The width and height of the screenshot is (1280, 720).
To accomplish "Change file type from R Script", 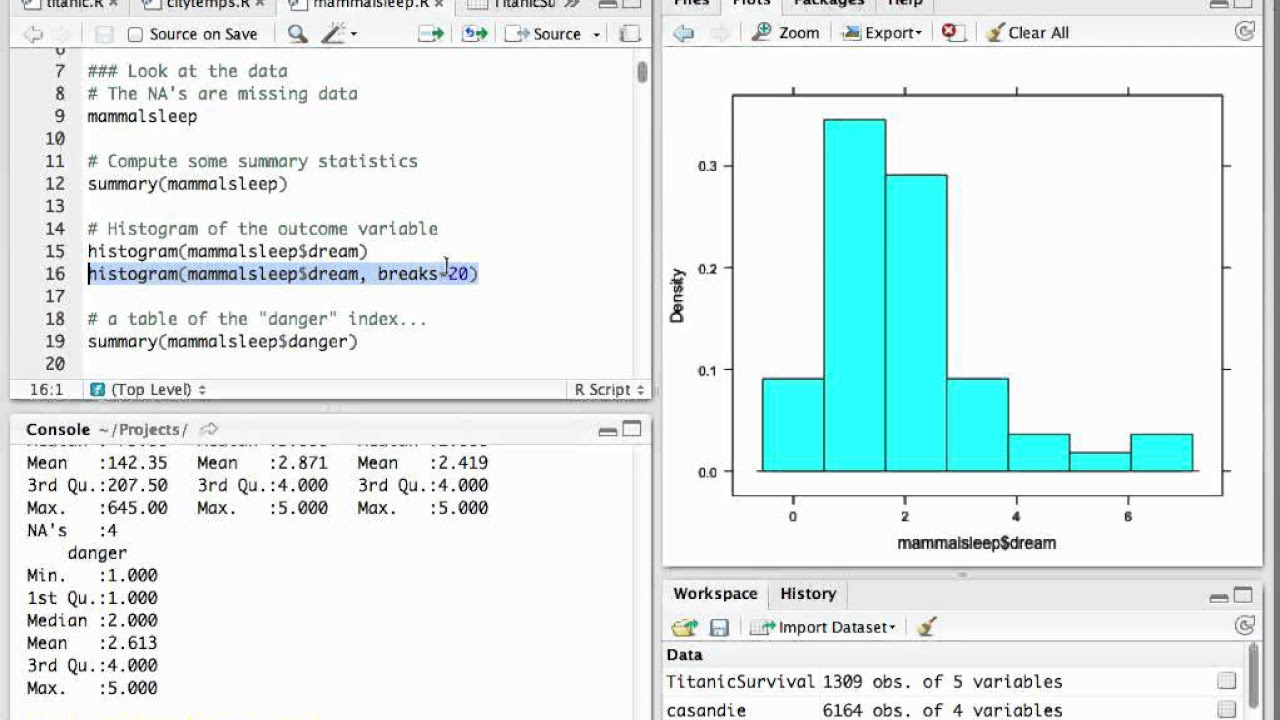I will pyautogui.click(x=610, y=390).
